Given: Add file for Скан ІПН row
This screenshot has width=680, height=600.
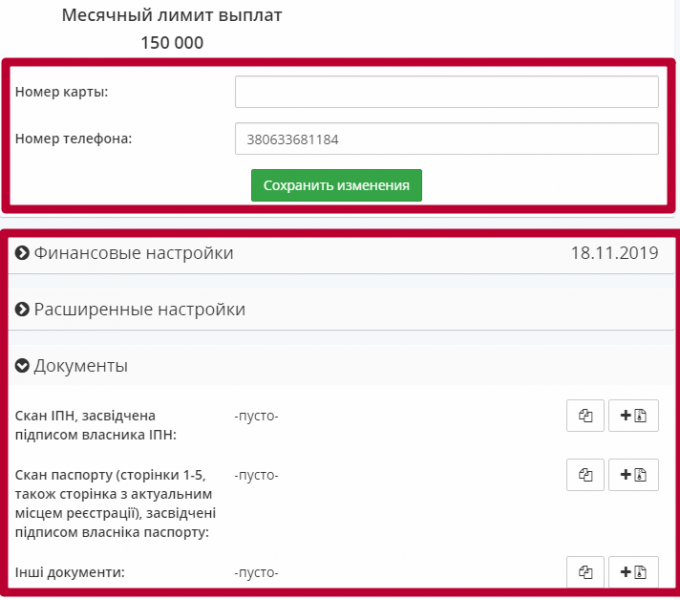Looking at the screenshot, I should coord(633,415).
